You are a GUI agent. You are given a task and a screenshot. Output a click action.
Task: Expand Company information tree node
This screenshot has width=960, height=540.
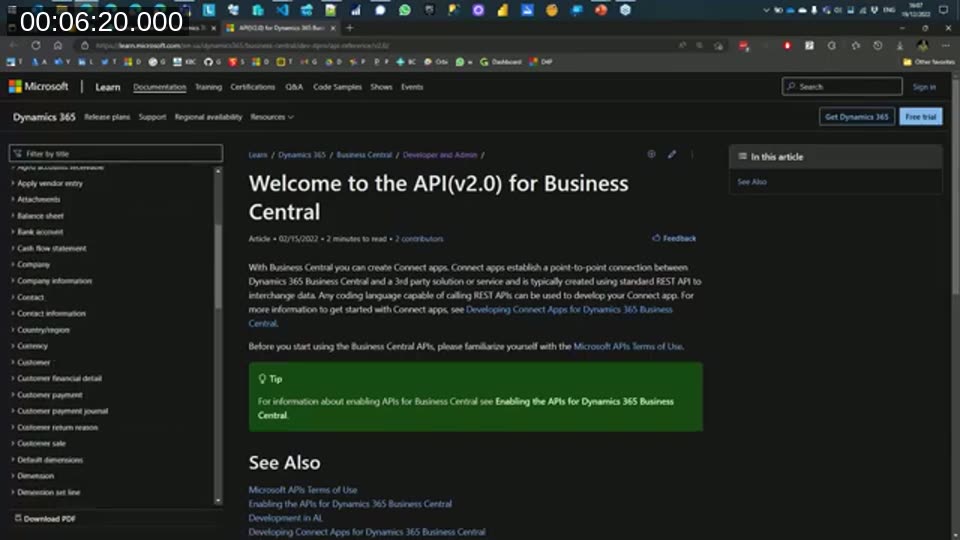point(13,280)
